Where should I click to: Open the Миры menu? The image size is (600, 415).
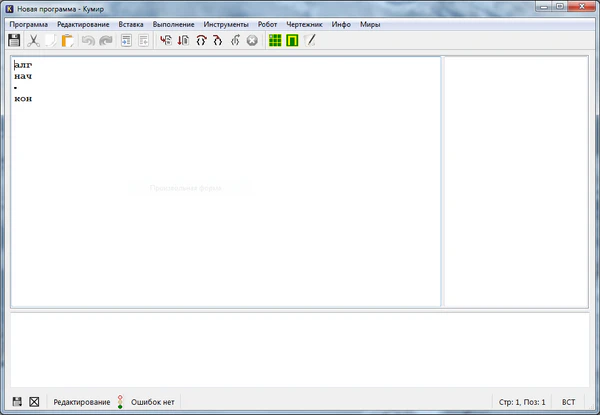click(370, 23)
